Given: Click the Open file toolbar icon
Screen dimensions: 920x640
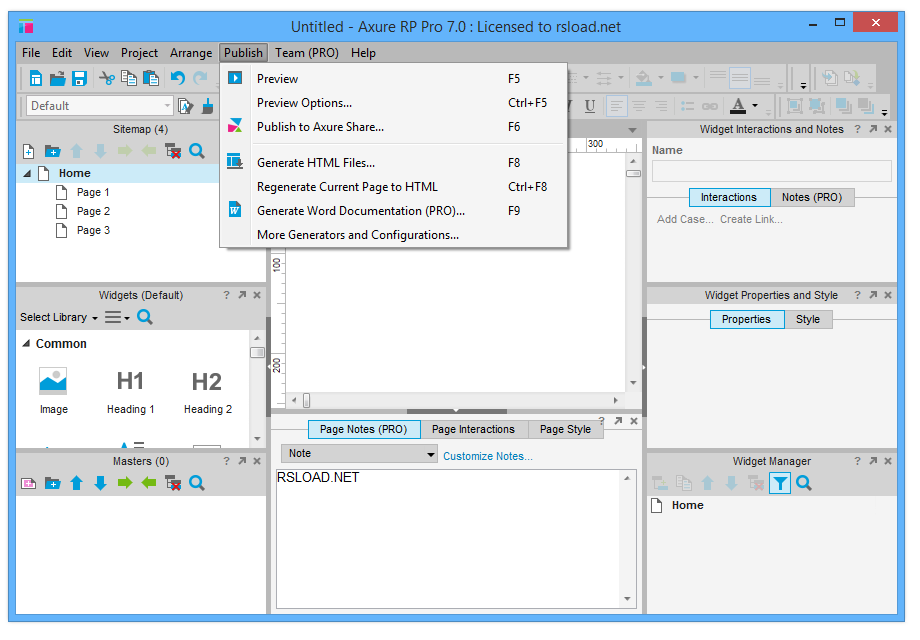Looking at the screenshot, I should 58,78.
